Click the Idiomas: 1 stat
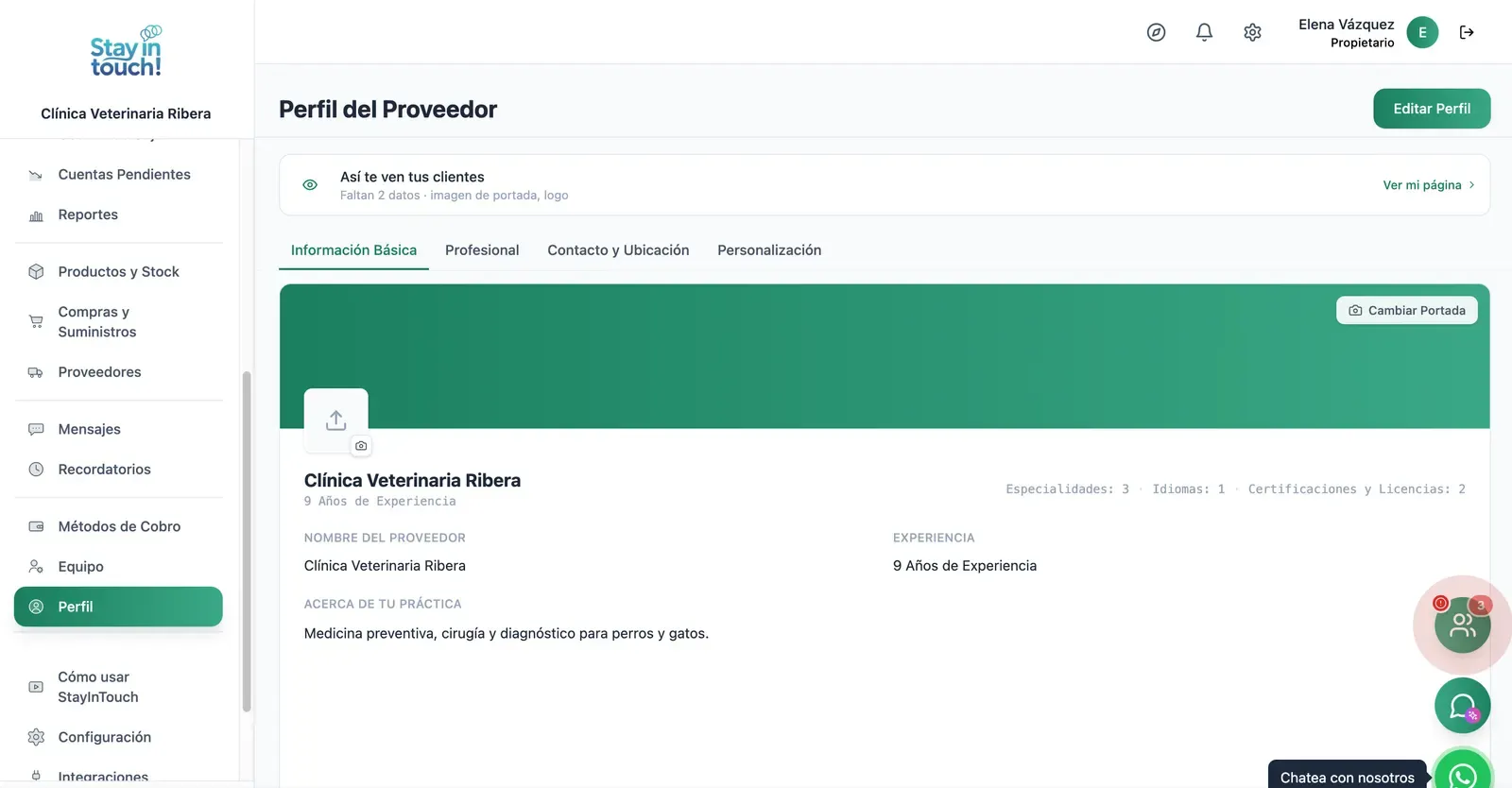 [x=1189, y=489]
